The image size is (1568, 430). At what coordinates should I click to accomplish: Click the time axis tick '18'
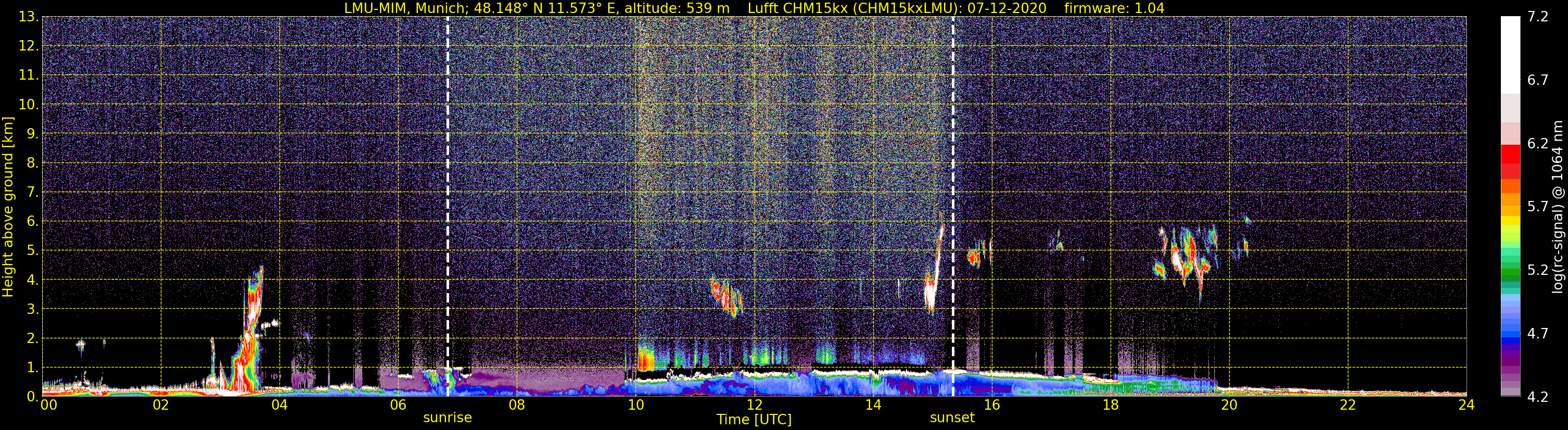pos(1110,405)
